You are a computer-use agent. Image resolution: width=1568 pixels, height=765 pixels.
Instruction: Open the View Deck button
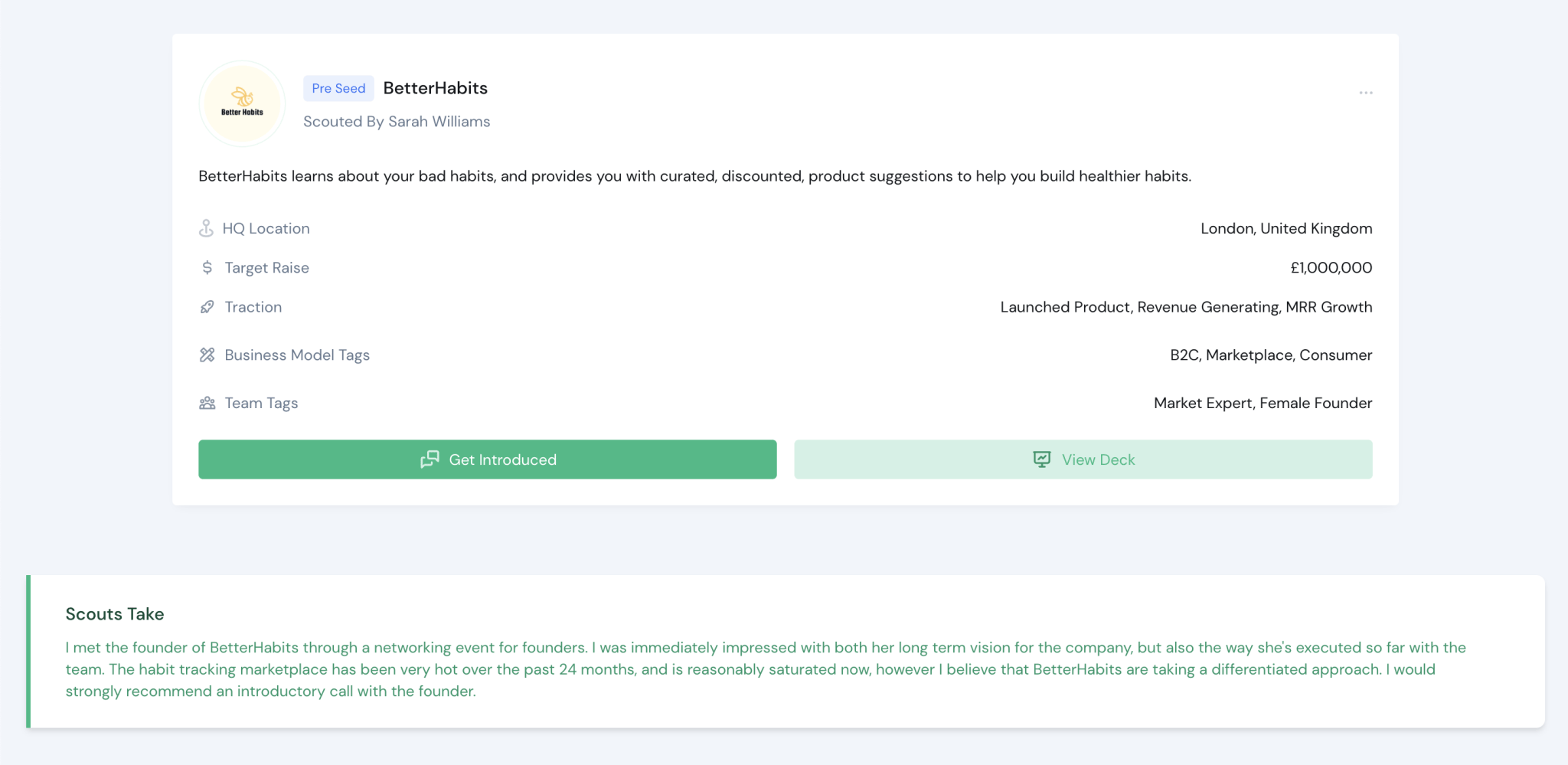pos(1083,459)
